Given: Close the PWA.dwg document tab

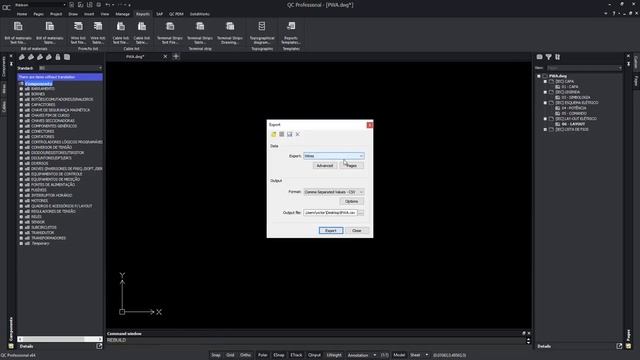Looking at the screenshot, I should pyautogui.click(x=165, y=56).
